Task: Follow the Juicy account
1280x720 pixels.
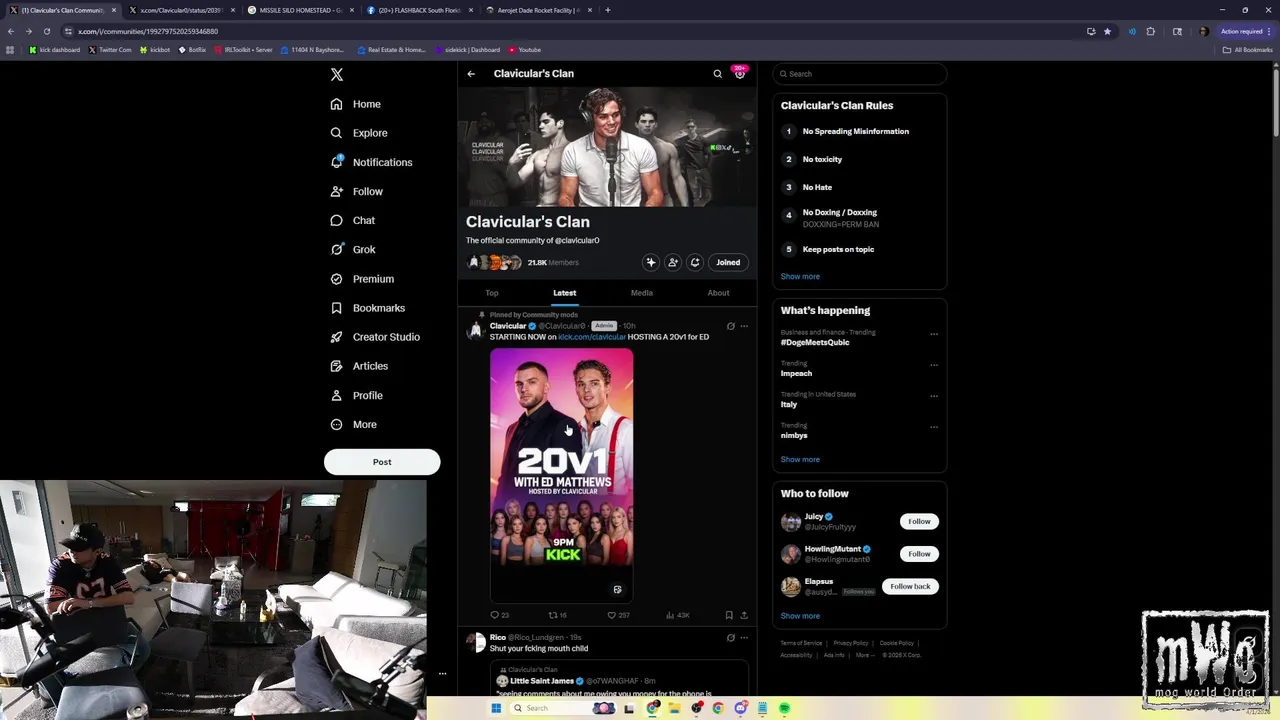Action: coord(919,521)
